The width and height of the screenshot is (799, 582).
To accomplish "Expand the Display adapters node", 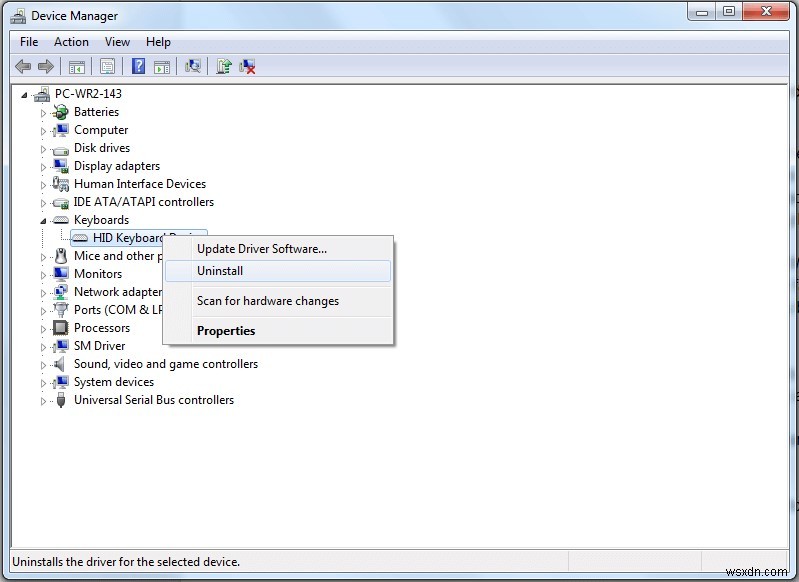I will (43, 167).
